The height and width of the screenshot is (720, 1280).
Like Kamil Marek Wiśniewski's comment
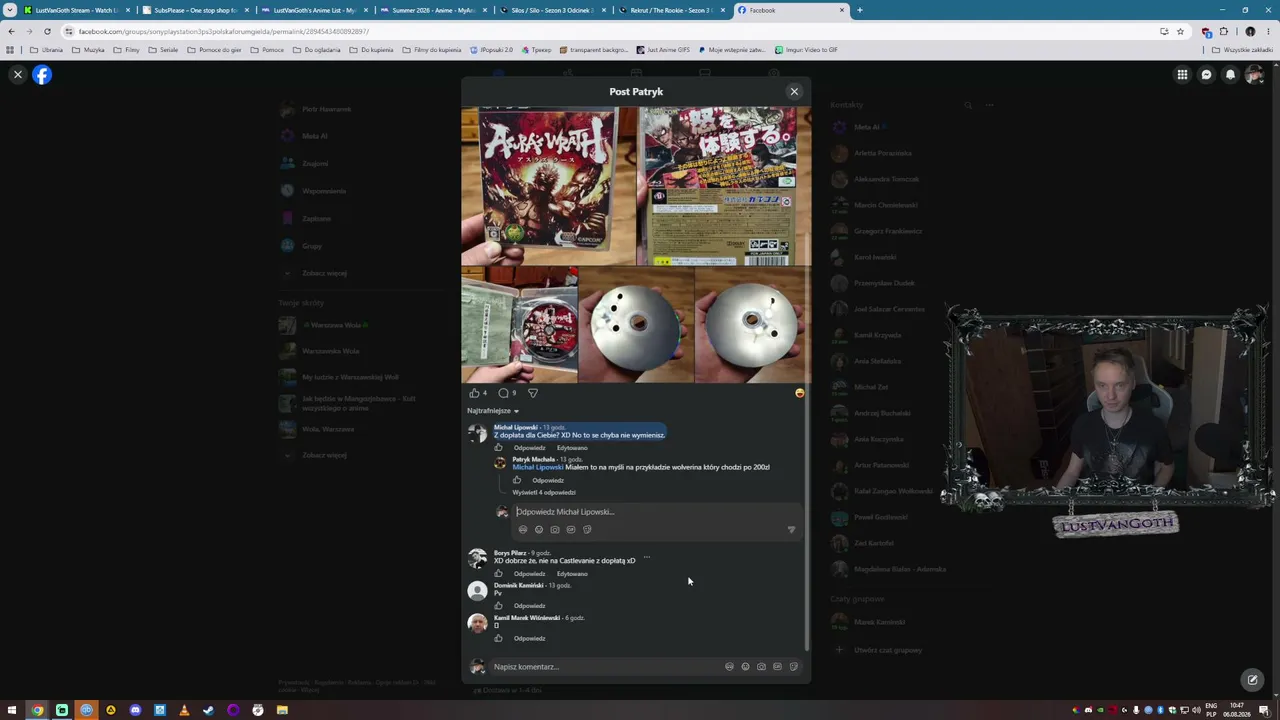click(498, 638)
